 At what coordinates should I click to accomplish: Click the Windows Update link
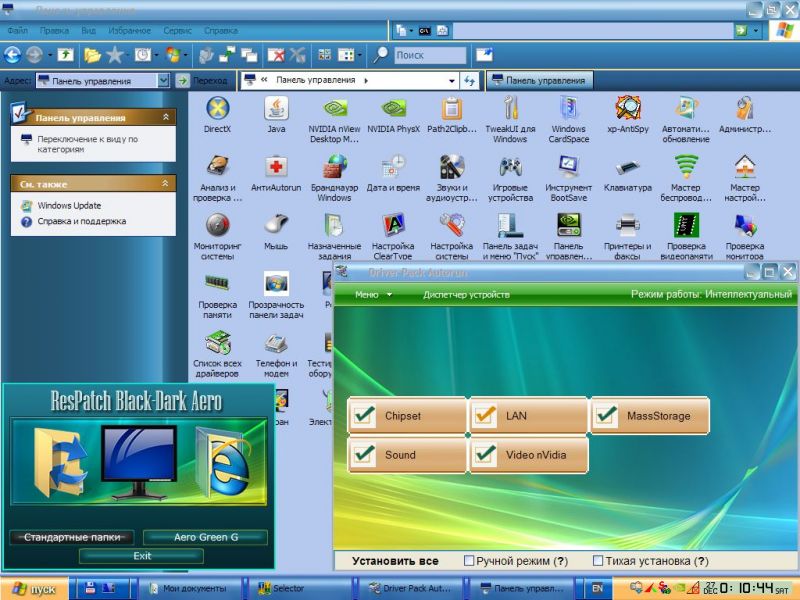pyautogui.click(x=69, y=205)
